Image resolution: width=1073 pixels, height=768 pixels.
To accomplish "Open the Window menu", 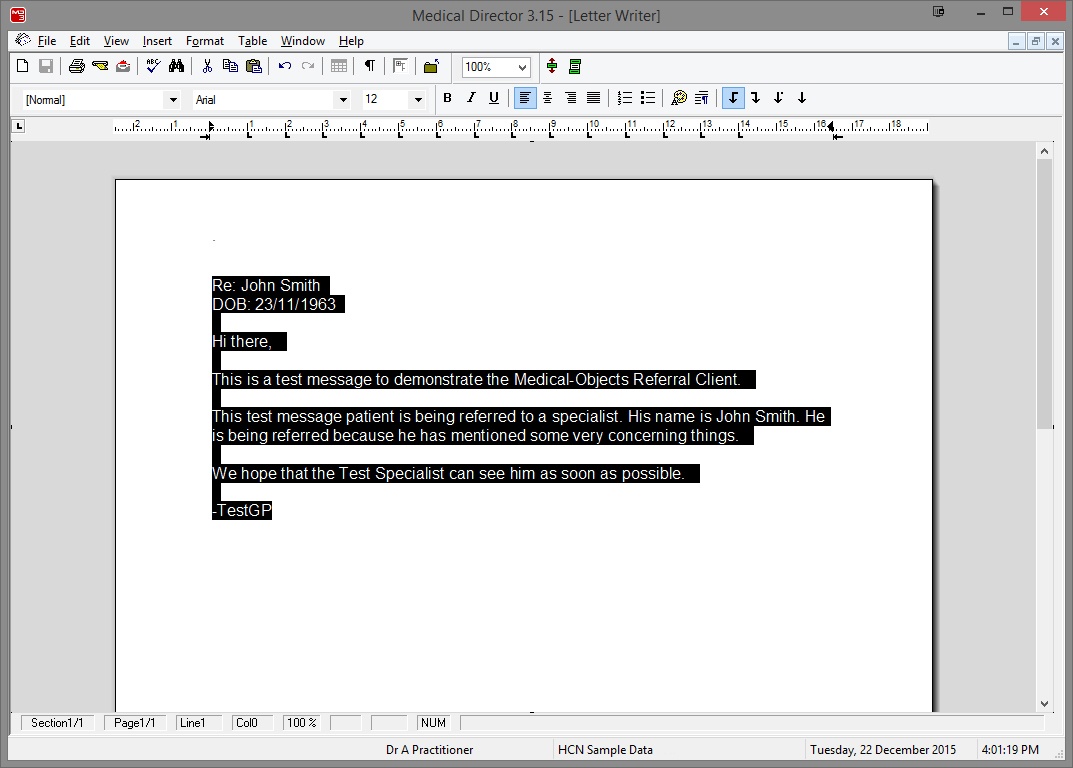I will tap(302, 41).
